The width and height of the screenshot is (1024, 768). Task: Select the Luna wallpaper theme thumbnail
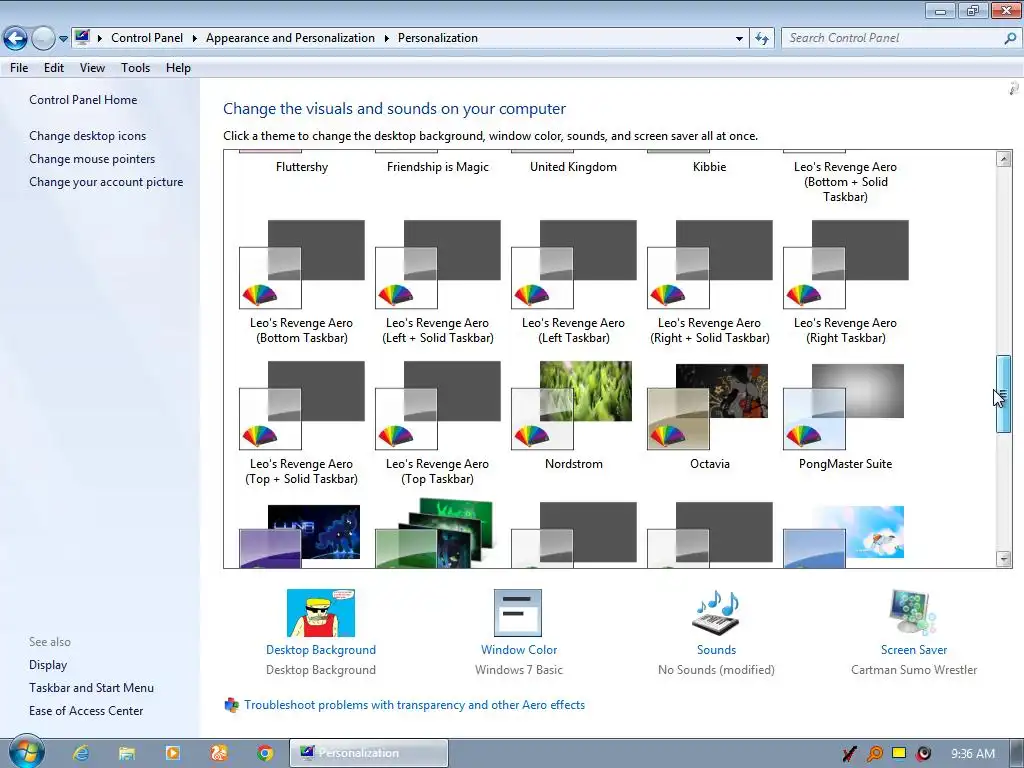pyautogui.click(x=300, y=536)
